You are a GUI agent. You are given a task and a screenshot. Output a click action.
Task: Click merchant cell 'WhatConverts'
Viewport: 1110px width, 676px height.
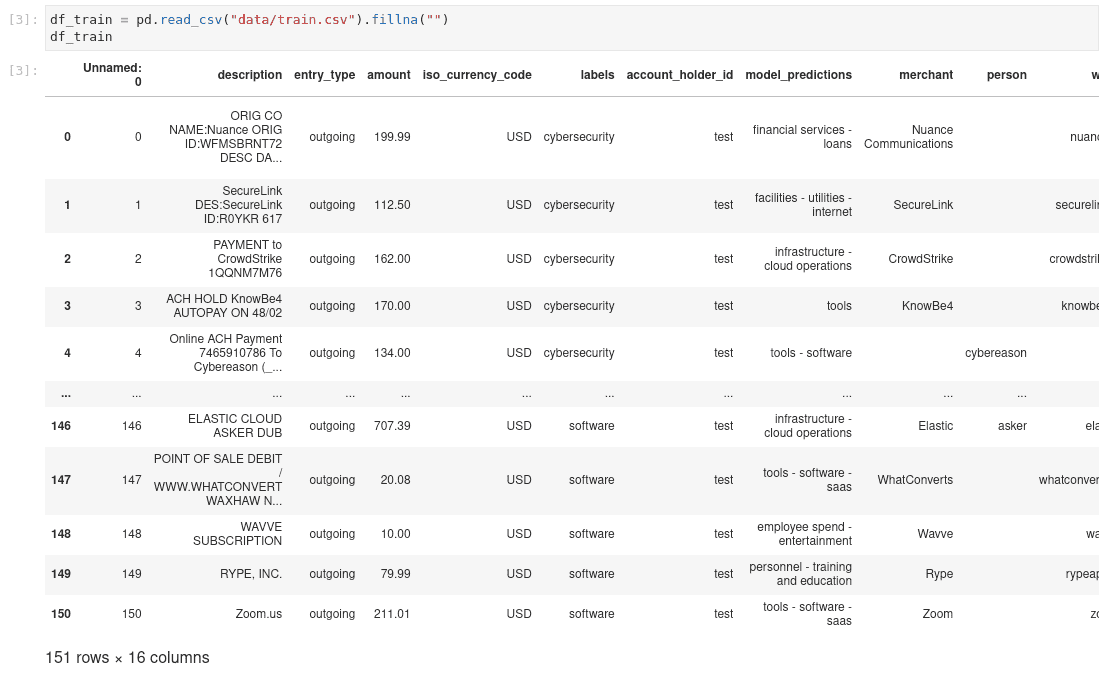tap(915, 480)
